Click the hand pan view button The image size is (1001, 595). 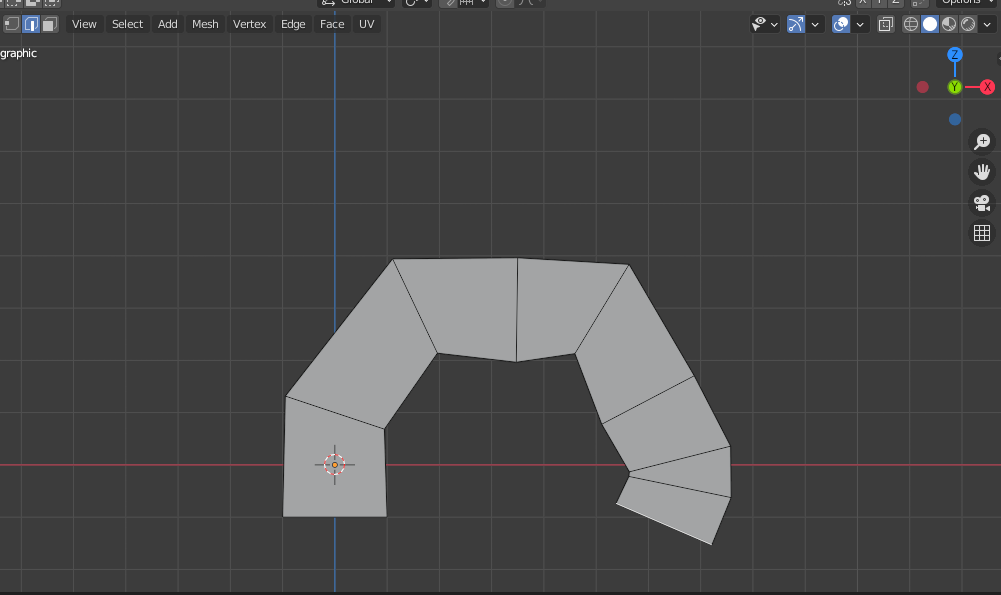pyautogui.click(x=982, y=172)
